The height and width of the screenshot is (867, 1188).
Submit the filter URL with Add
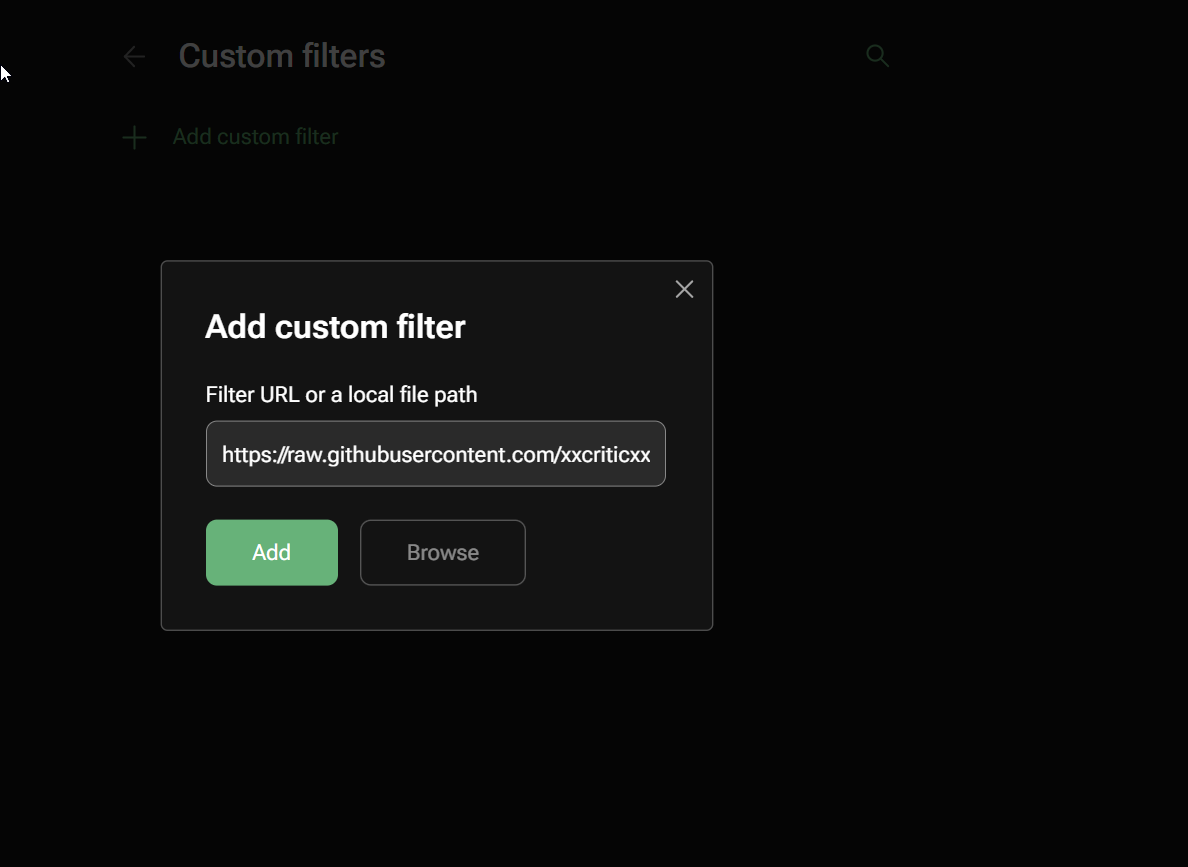tap(271, 552)
